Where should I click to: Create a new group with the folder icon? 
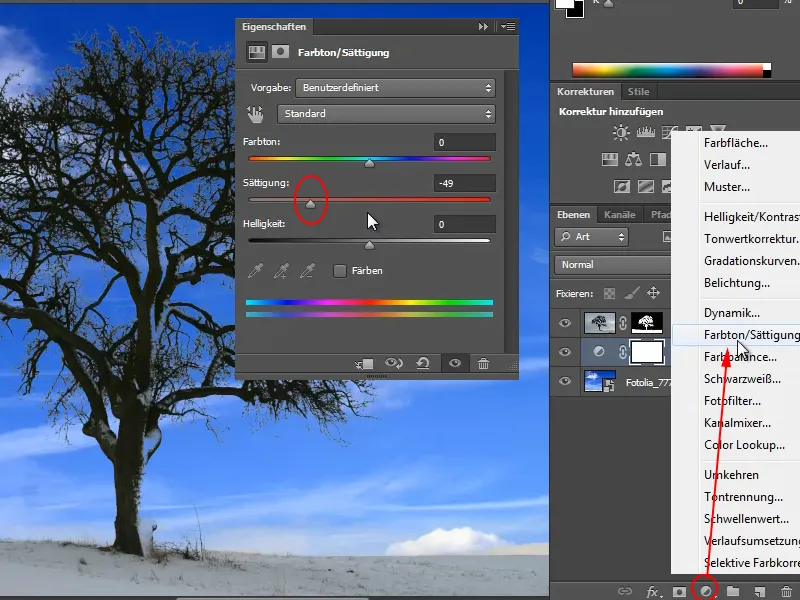tap(733, 591)
